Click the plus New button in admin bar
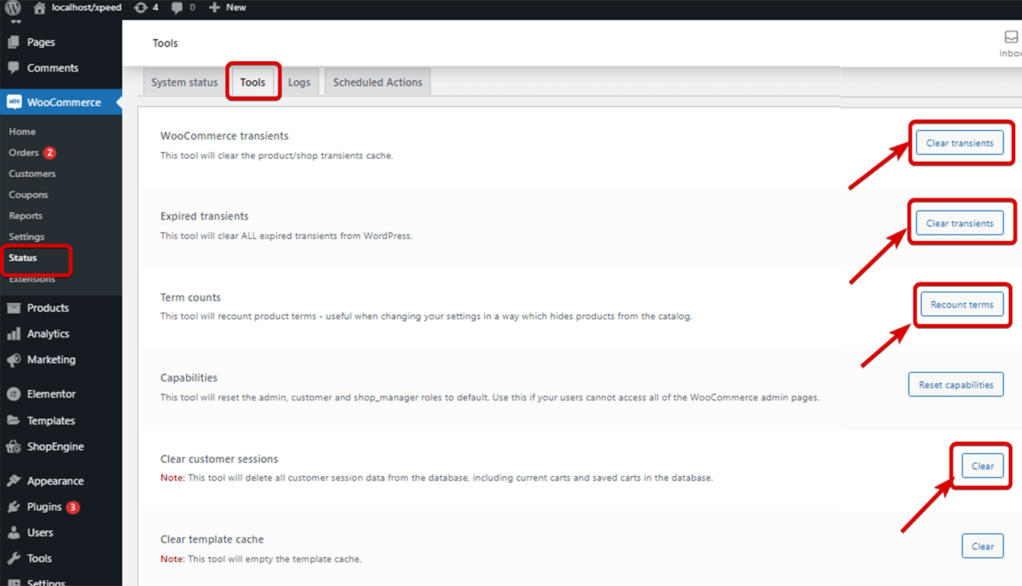The height and width of the screenshot is (586, 1022). [x=227, y=8]
